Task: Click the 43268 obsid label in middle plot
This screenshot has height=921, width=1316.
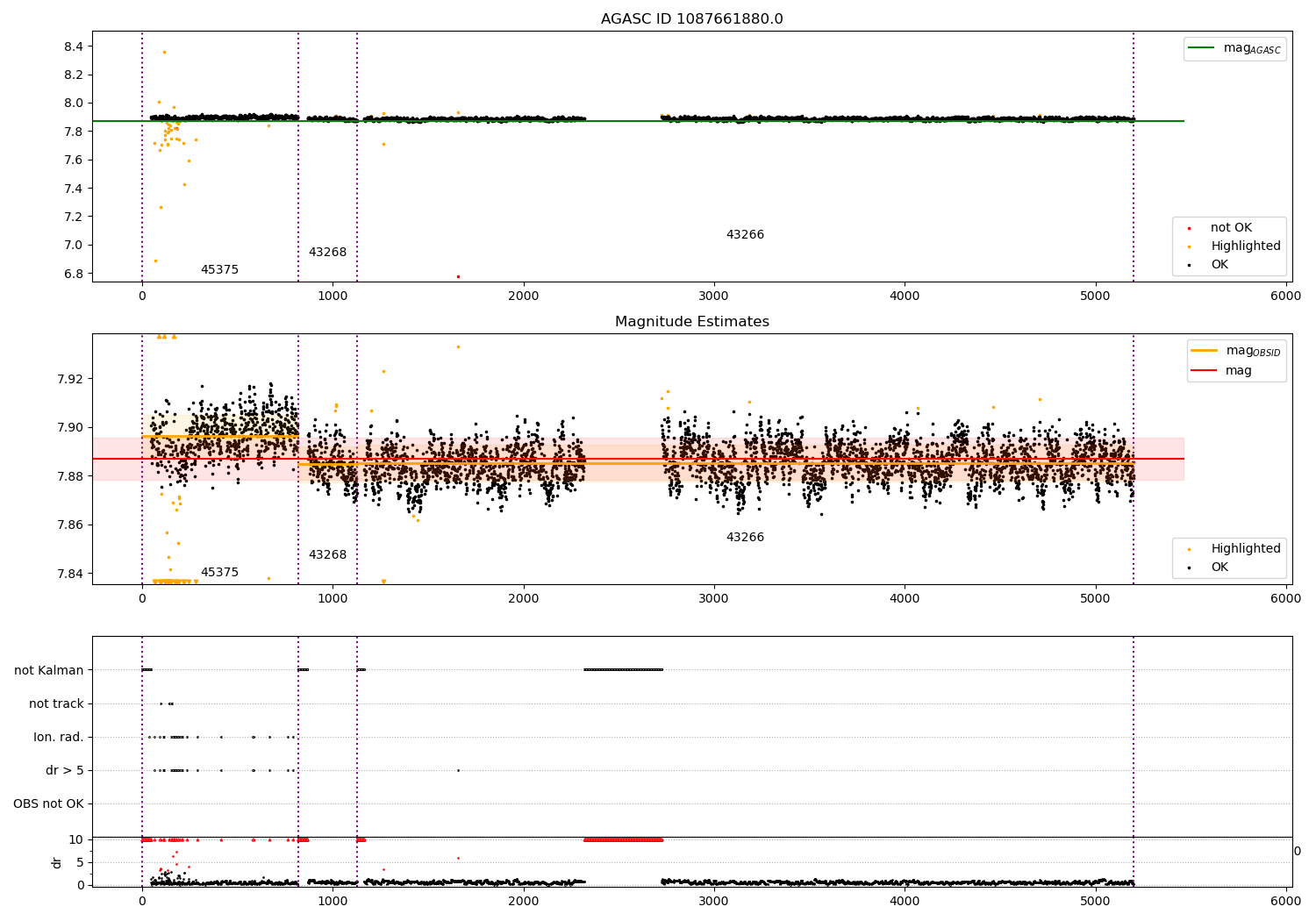Action: 327,555
